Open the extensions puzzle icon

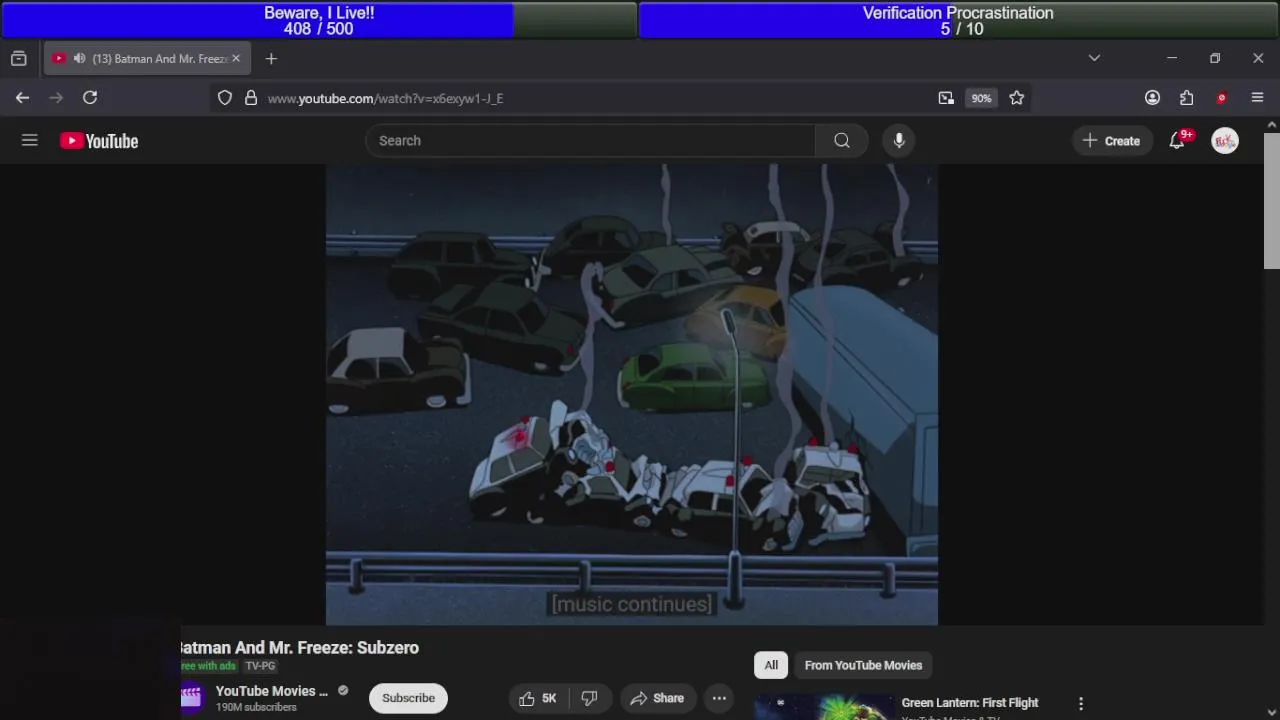point(1186,98)
